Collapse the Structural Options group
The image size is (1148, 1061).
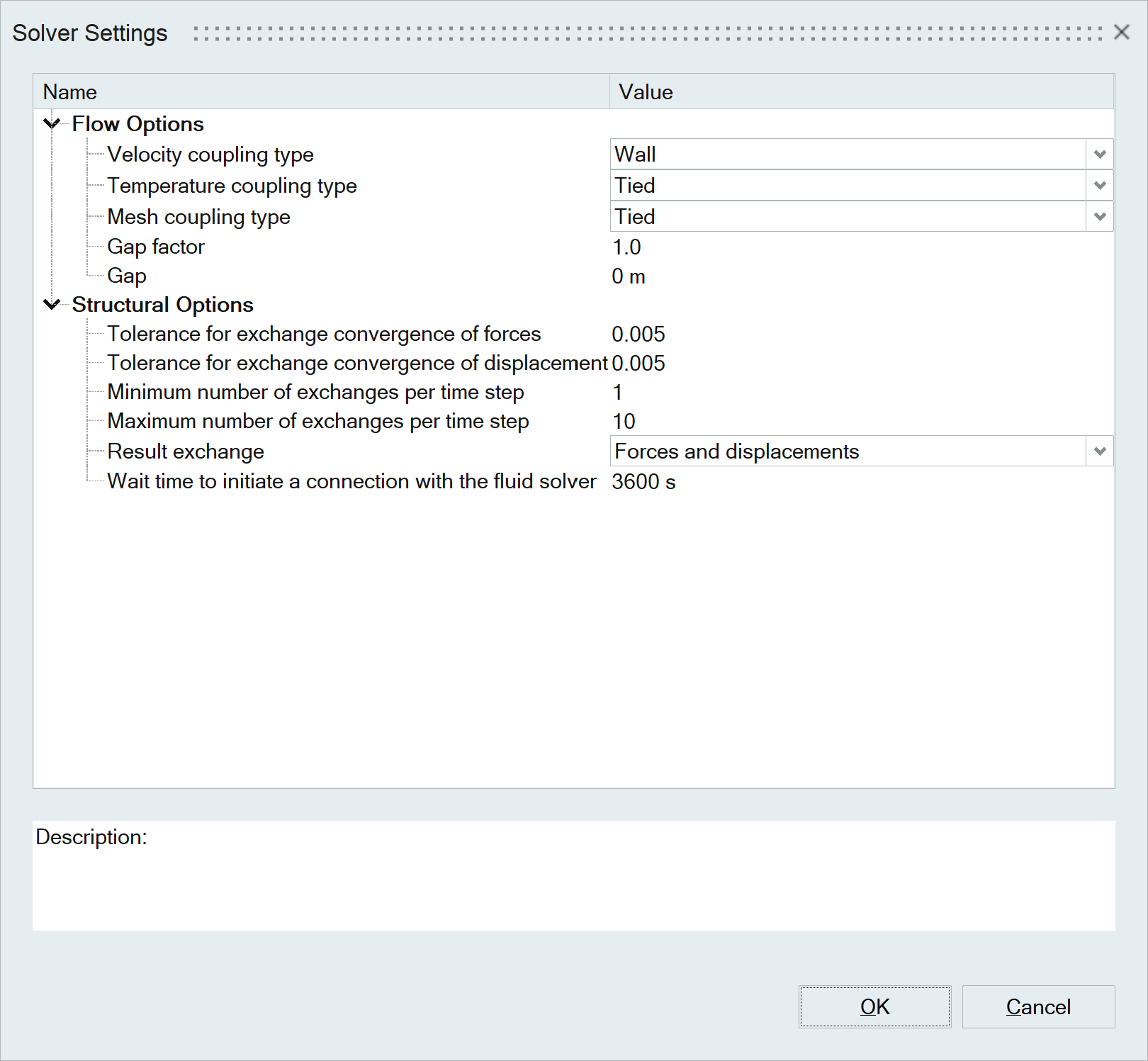click(x=52, y=305)
